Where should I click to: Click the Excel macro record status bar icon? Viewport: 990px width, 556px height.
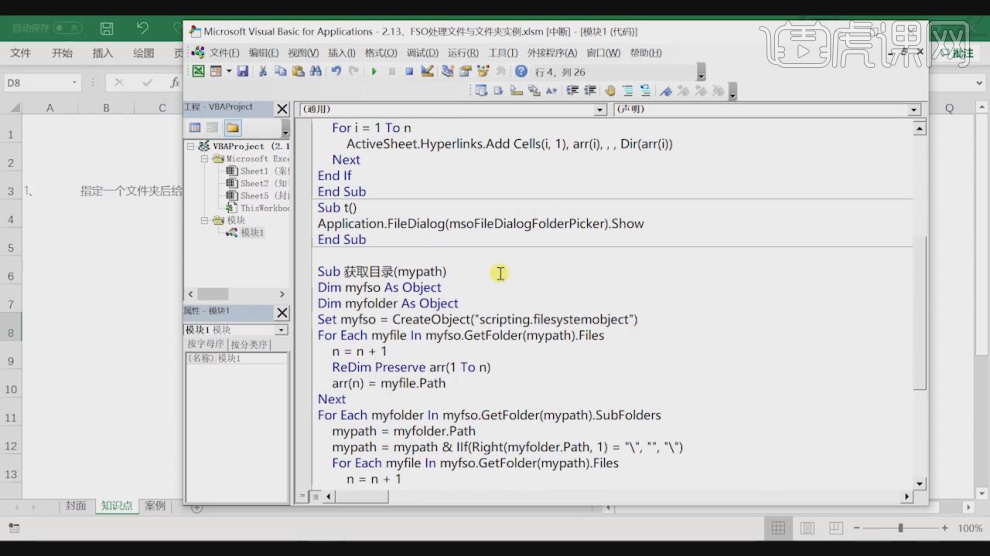coord(14,528)
